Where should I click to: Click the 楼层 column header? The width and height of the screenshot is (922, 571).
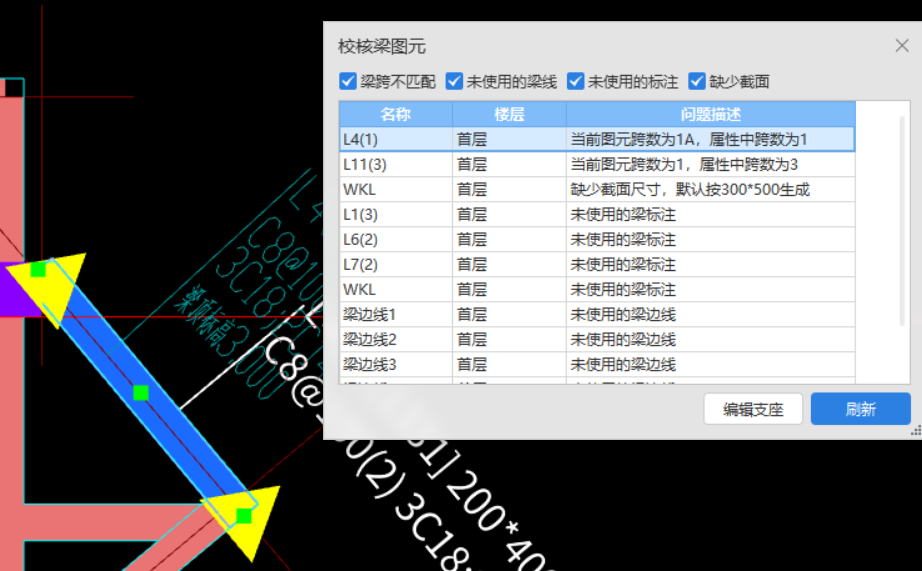tap(509, 114)
